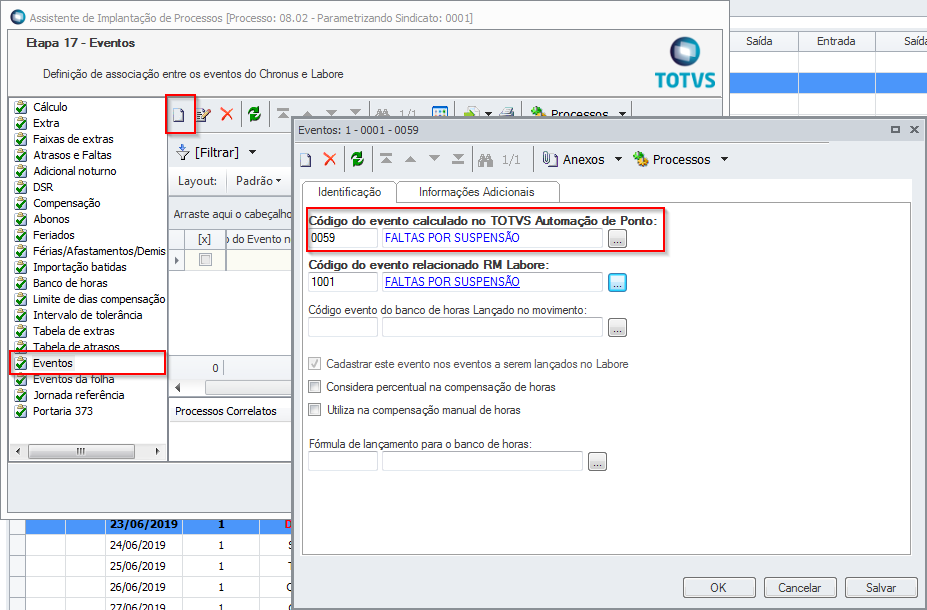
Task: Select Adicional noturno step
Action: click(74, 171)
